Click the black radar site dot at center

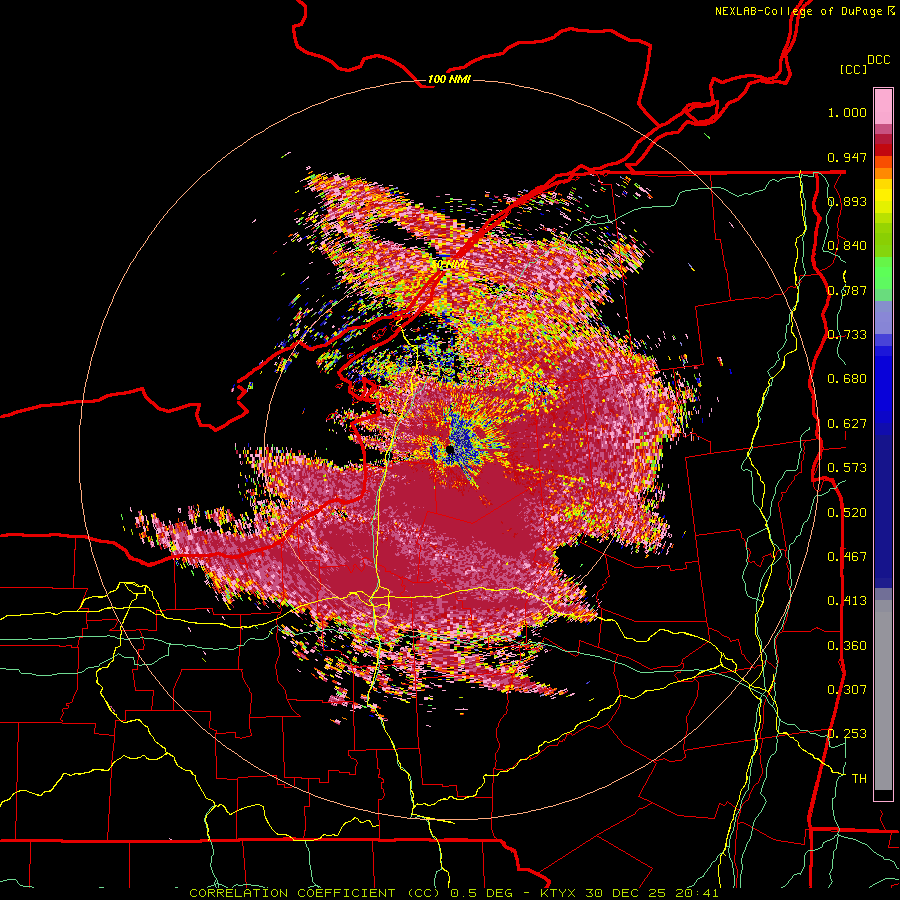tap(451, 450)
